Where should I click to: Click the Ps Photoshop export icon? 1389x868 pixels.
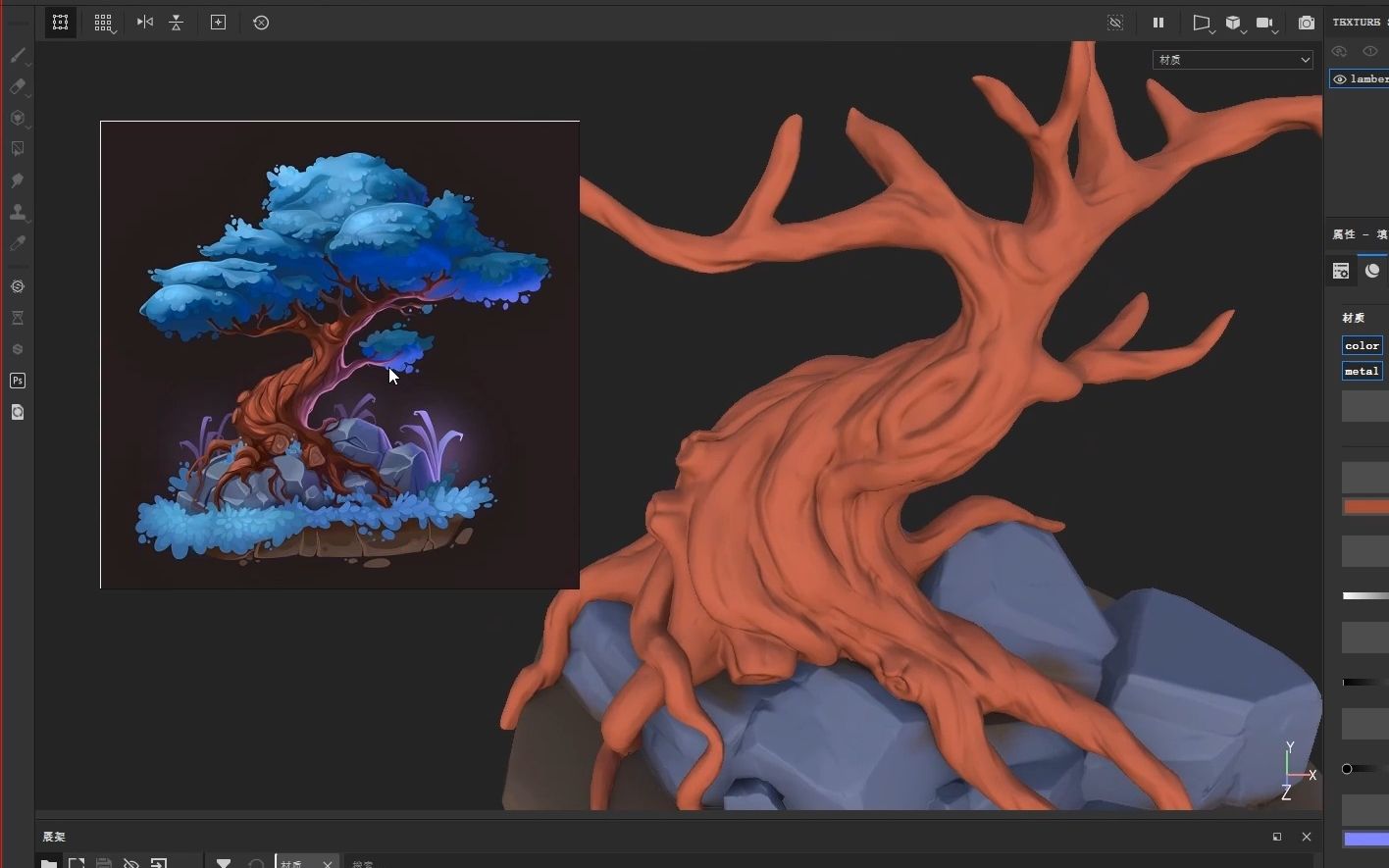click(18, 381)
